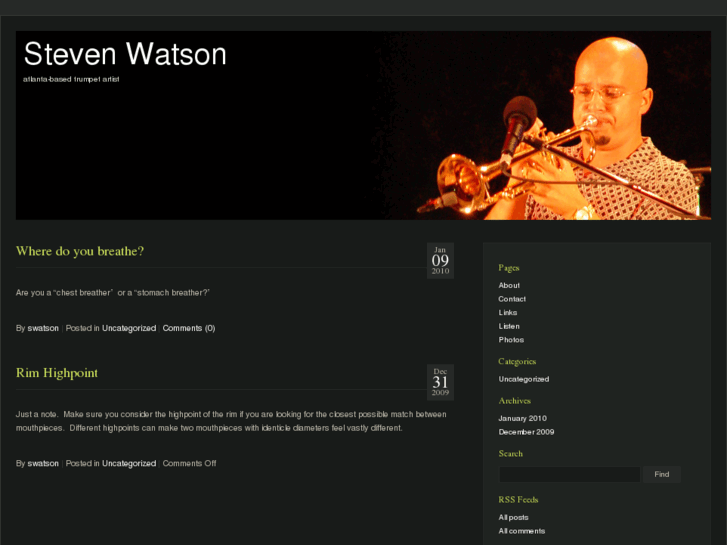Open the All posts RSS feed

[x=513, y=517]
